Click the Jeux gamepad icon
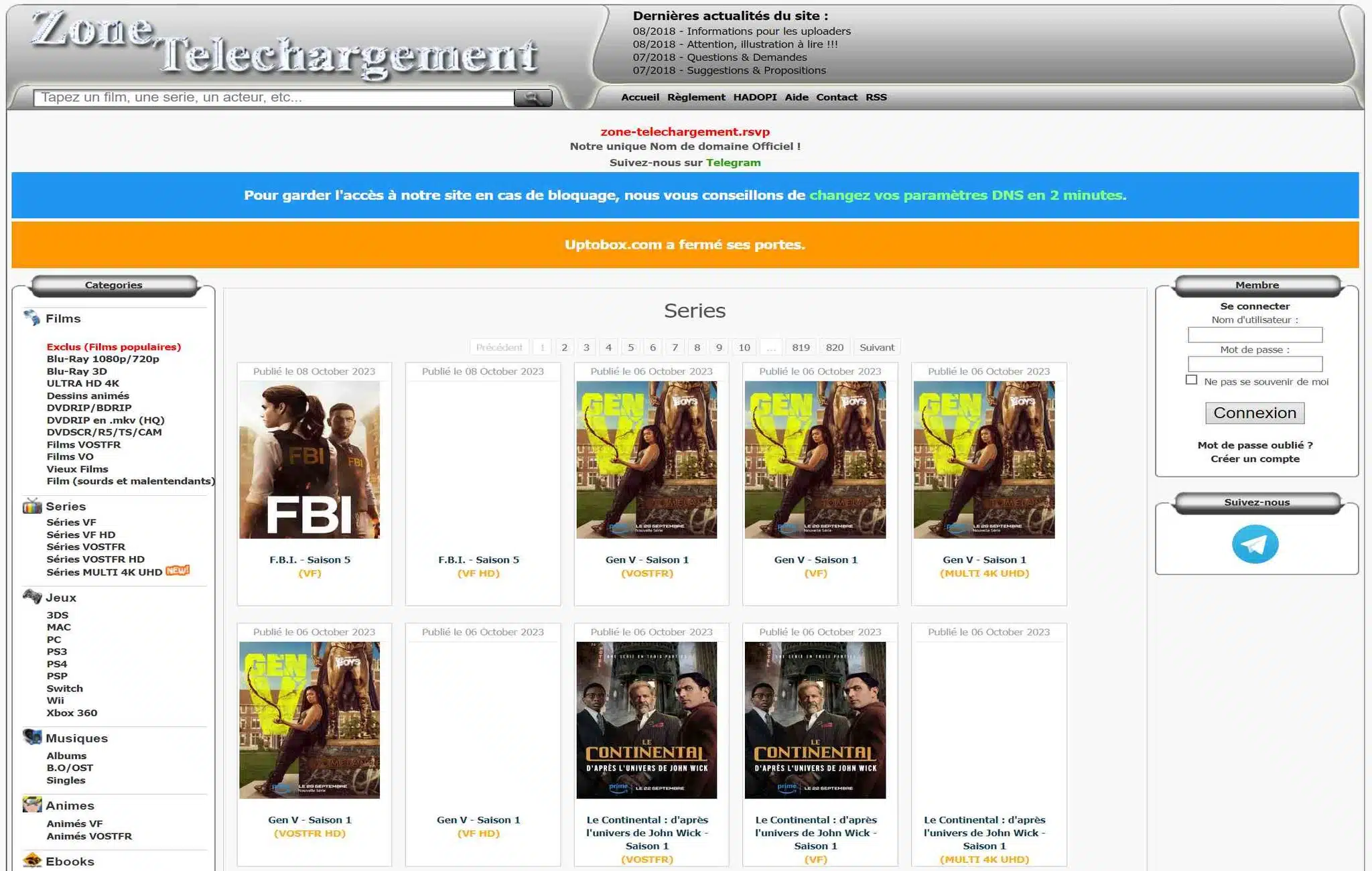The image size is (1372, 871). coord(31,596)
